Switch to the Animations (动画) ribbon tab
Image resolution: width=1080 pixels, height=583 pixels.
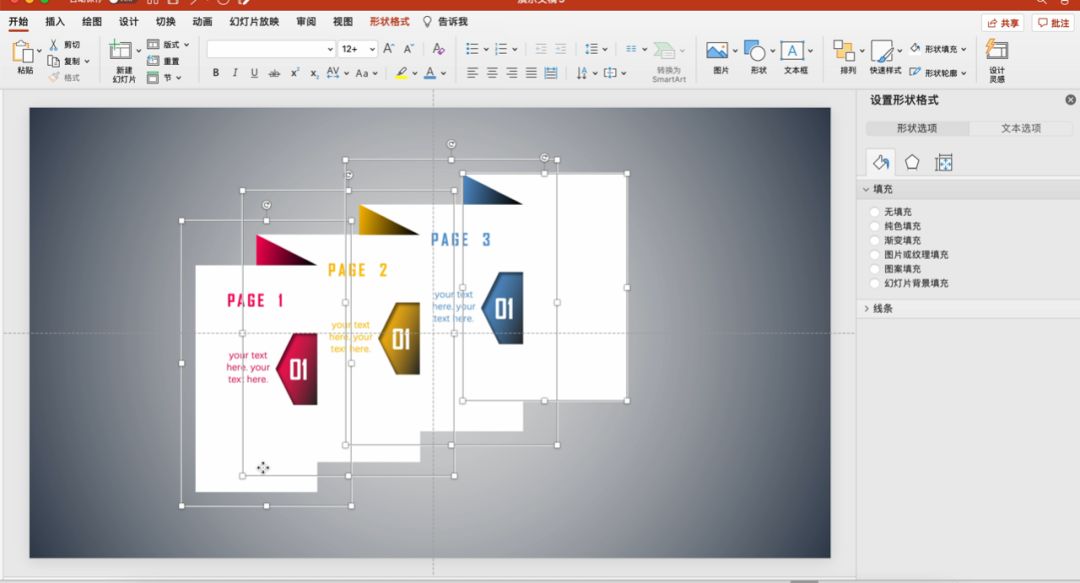pyautogui.click(x=202, y=21)
